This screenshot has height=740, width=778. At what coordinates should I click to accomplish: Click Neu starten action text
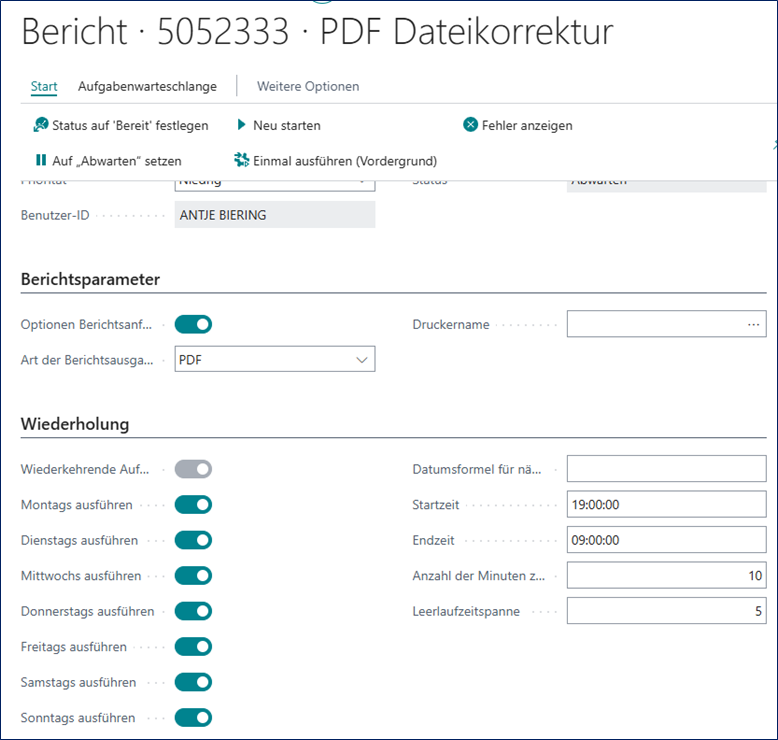click(x=287, y=126)
